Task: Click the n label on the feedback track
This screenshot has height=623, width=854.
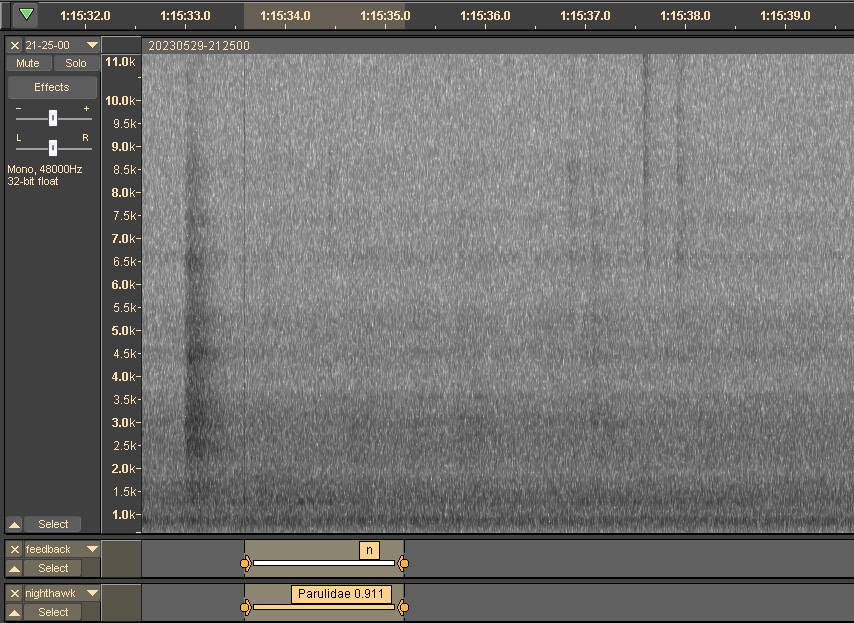Action: pos(369,549)
